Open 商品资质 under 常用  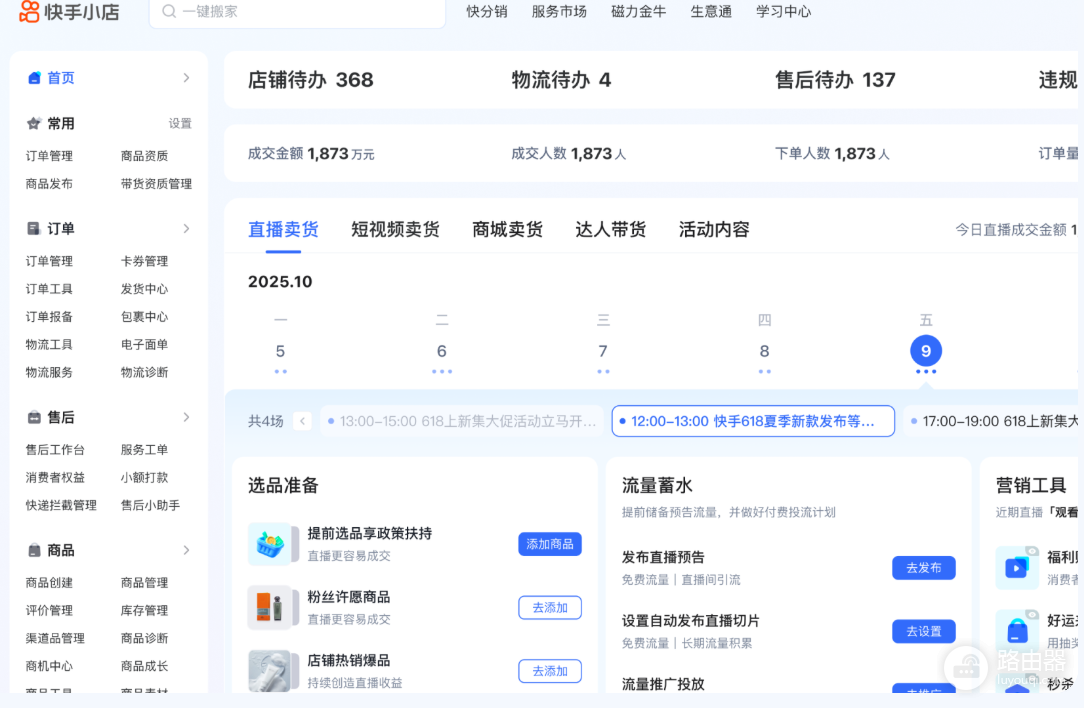pos(144,156)
